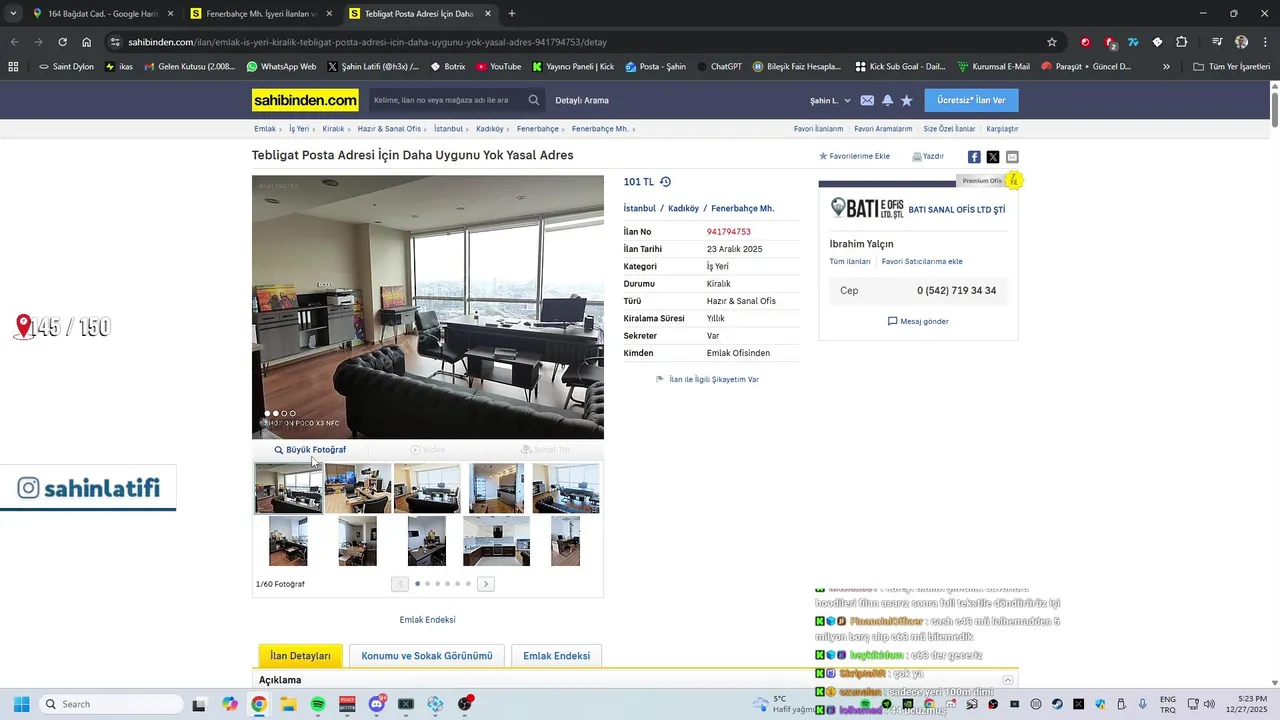Open the Detaylı Arama link
Image resolution: width=1280 pixels, height=720 pixels.
(582, 100)
